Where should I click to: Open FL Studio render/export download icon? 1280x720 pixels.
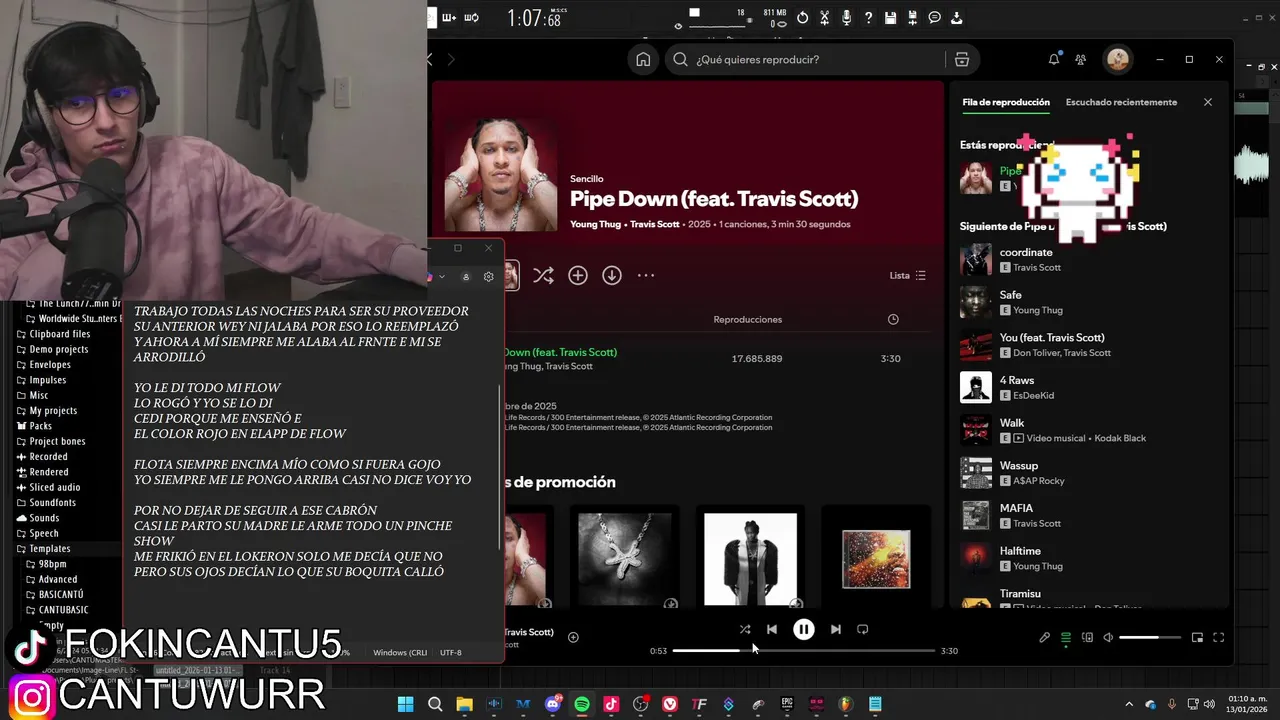[x=956, y=17]
